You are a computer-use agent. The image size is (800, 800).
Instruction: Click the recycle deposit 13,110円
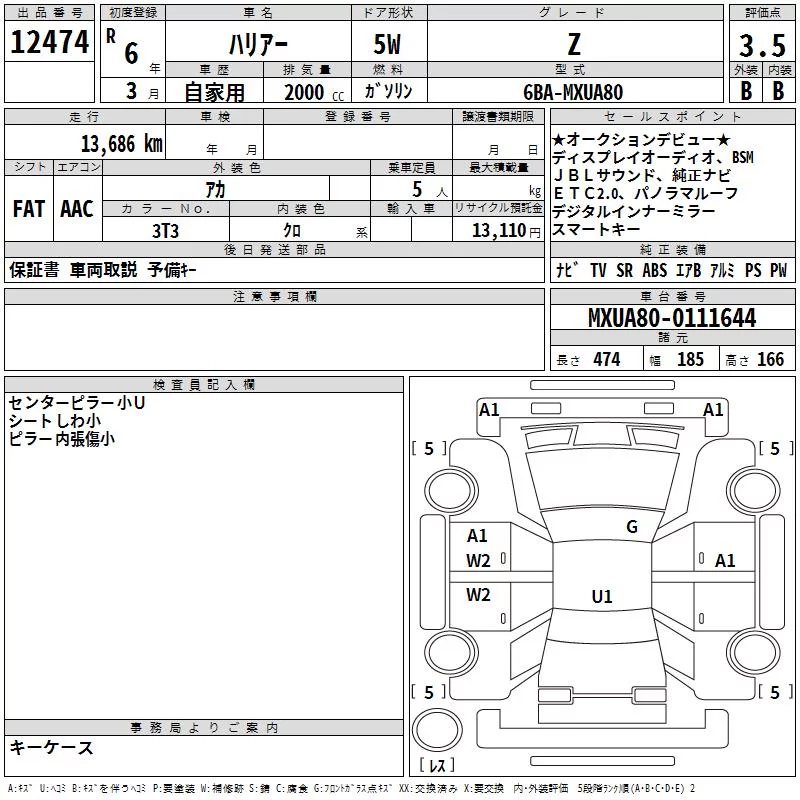click(506, 231)
